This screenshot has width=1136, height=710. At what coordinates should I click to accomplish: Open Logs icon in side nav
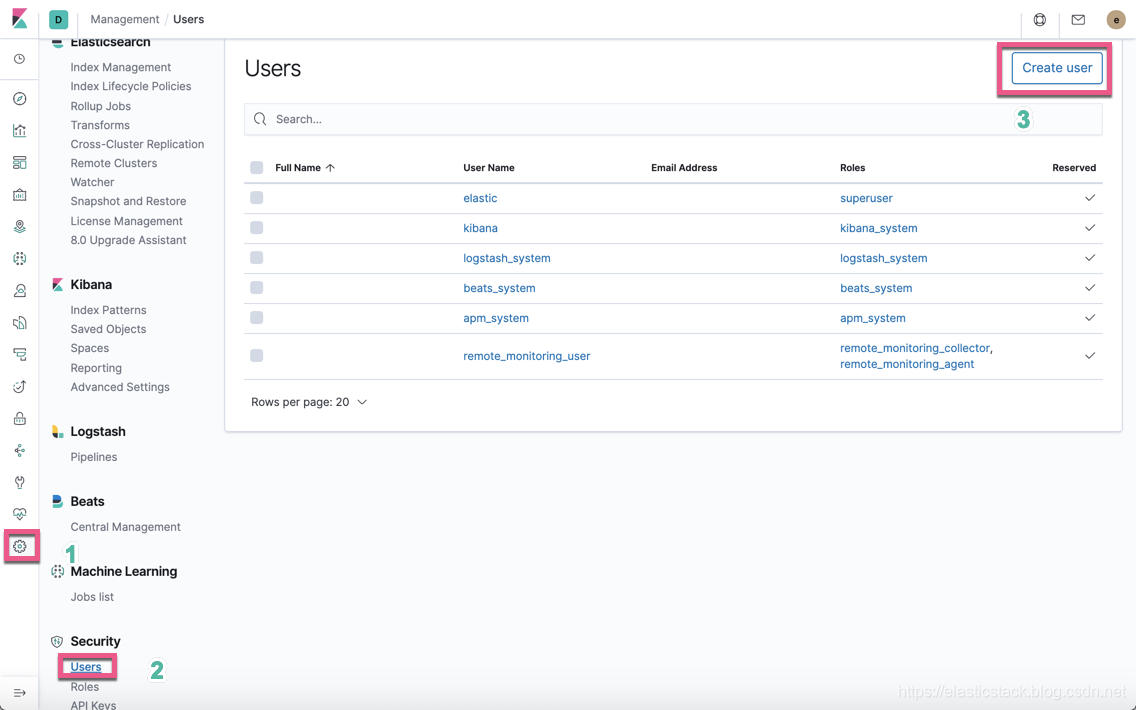20,322
